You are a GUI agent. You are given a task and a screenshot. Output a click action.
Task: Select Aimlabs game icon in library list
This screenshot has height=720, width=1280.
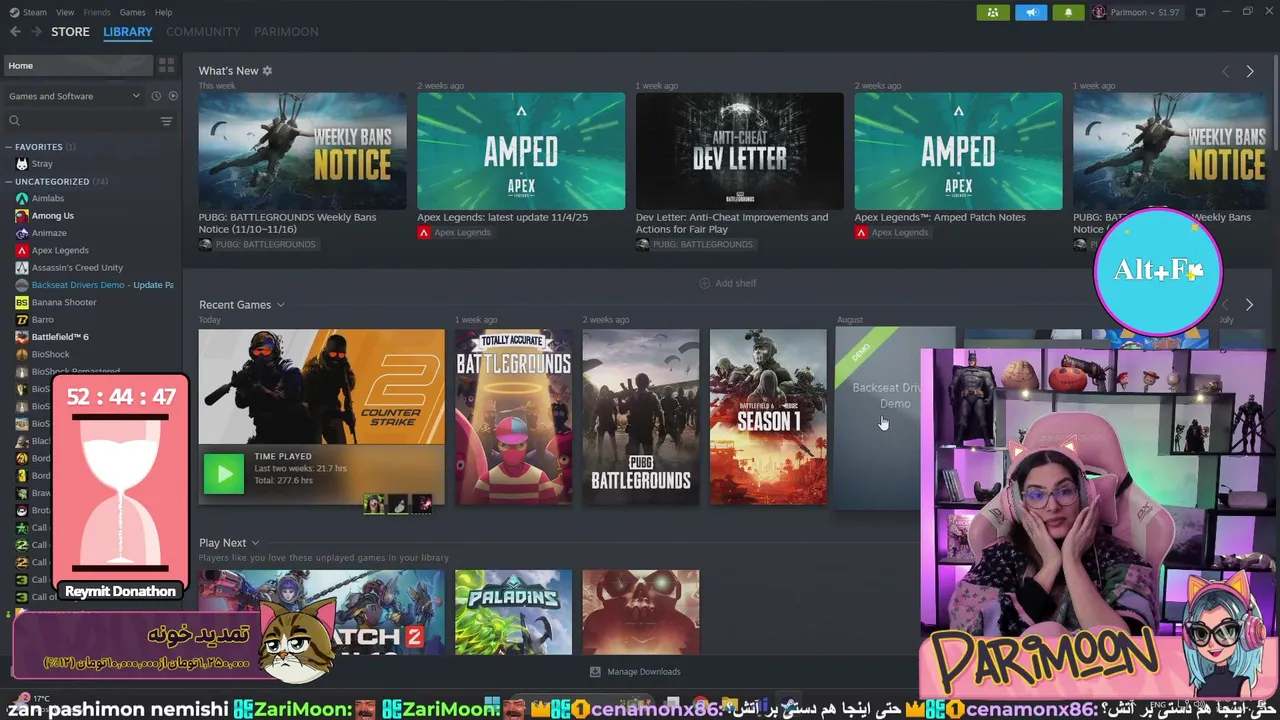pos(22,198)
